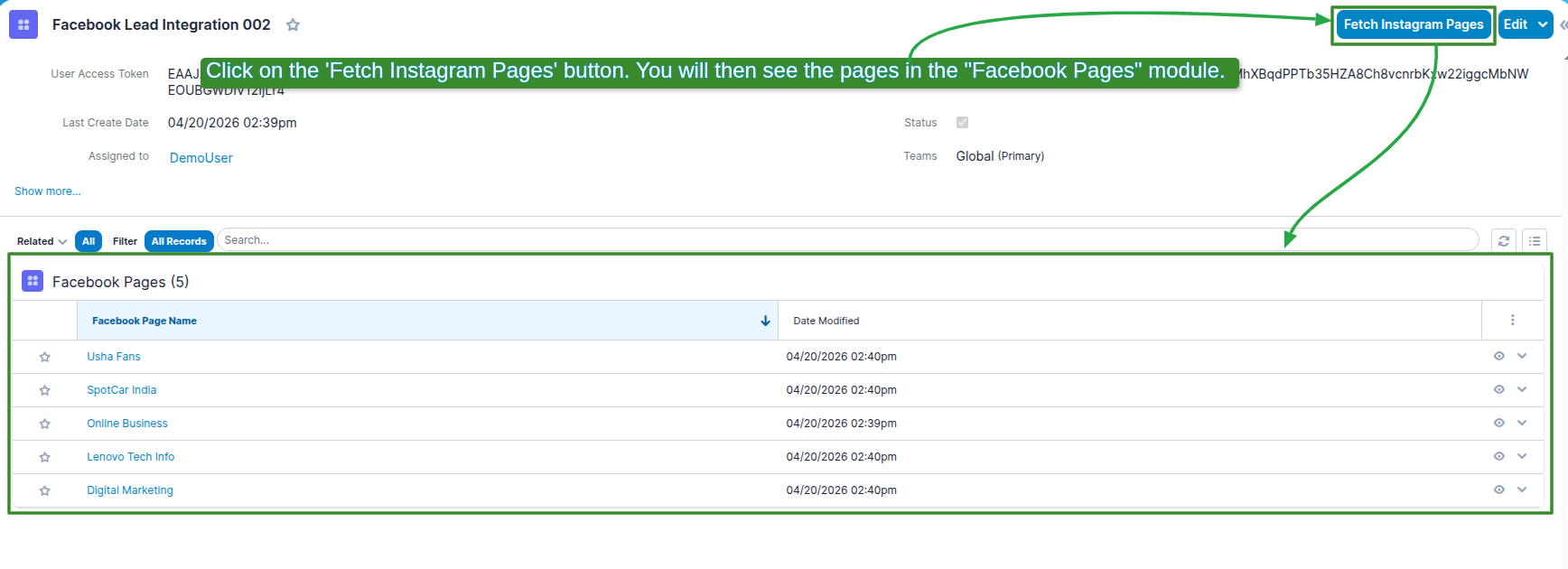Click the Usha Fans date 04/20/2026 02:40pm
Screen dimensions: 1568x569
click(x=842, y=357)
